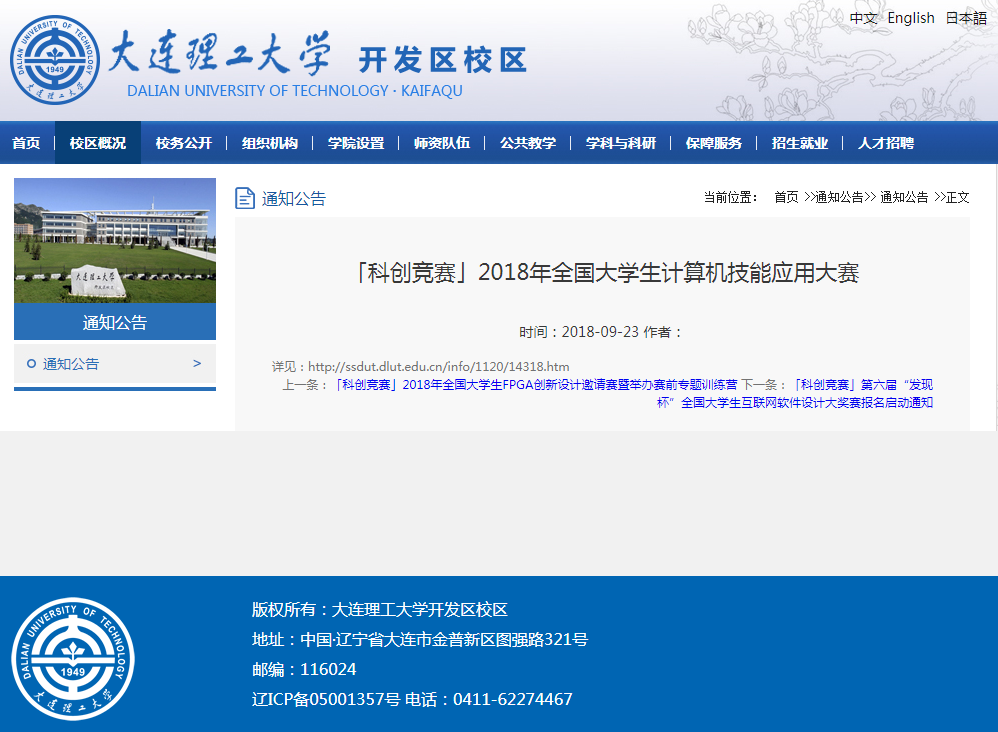Open next article about 互联网软件设计大奖赛
Viewport: 998px width, 732px height.
click(x=796, y=393)
